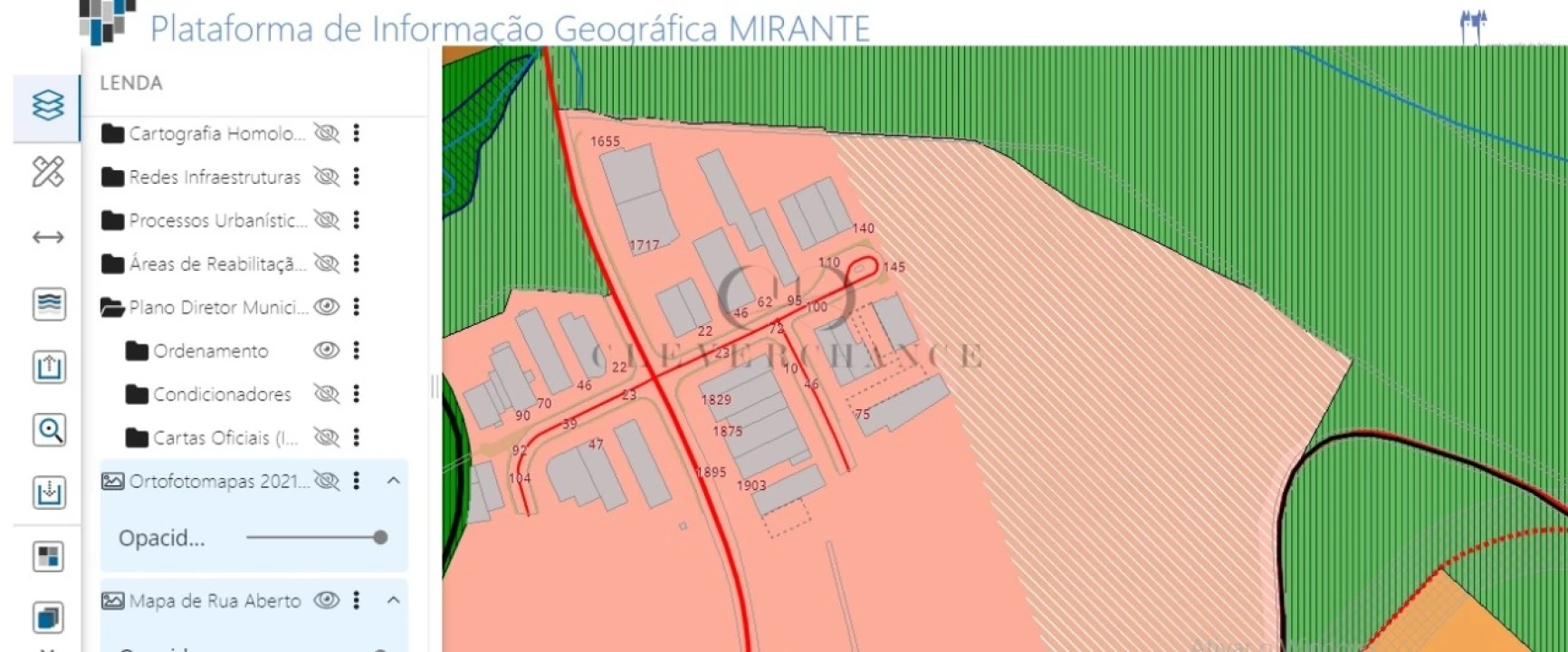This screenshot has height=652, width=1568.
Task: Click the Opacid... label under Ortofotomapas
Action: click(162, 538)
